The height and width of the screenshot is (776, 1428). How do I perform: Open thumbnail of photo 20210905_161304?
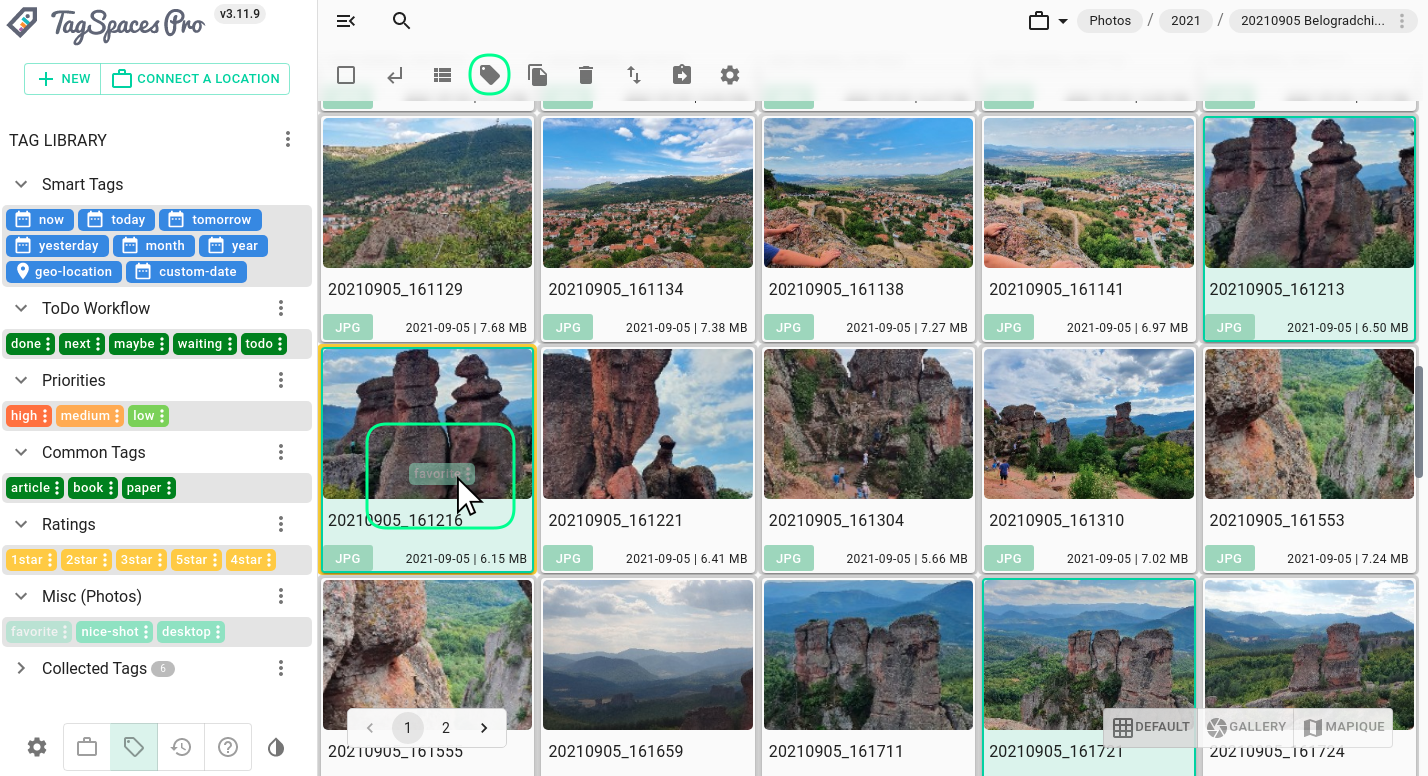tap(868, 423)
